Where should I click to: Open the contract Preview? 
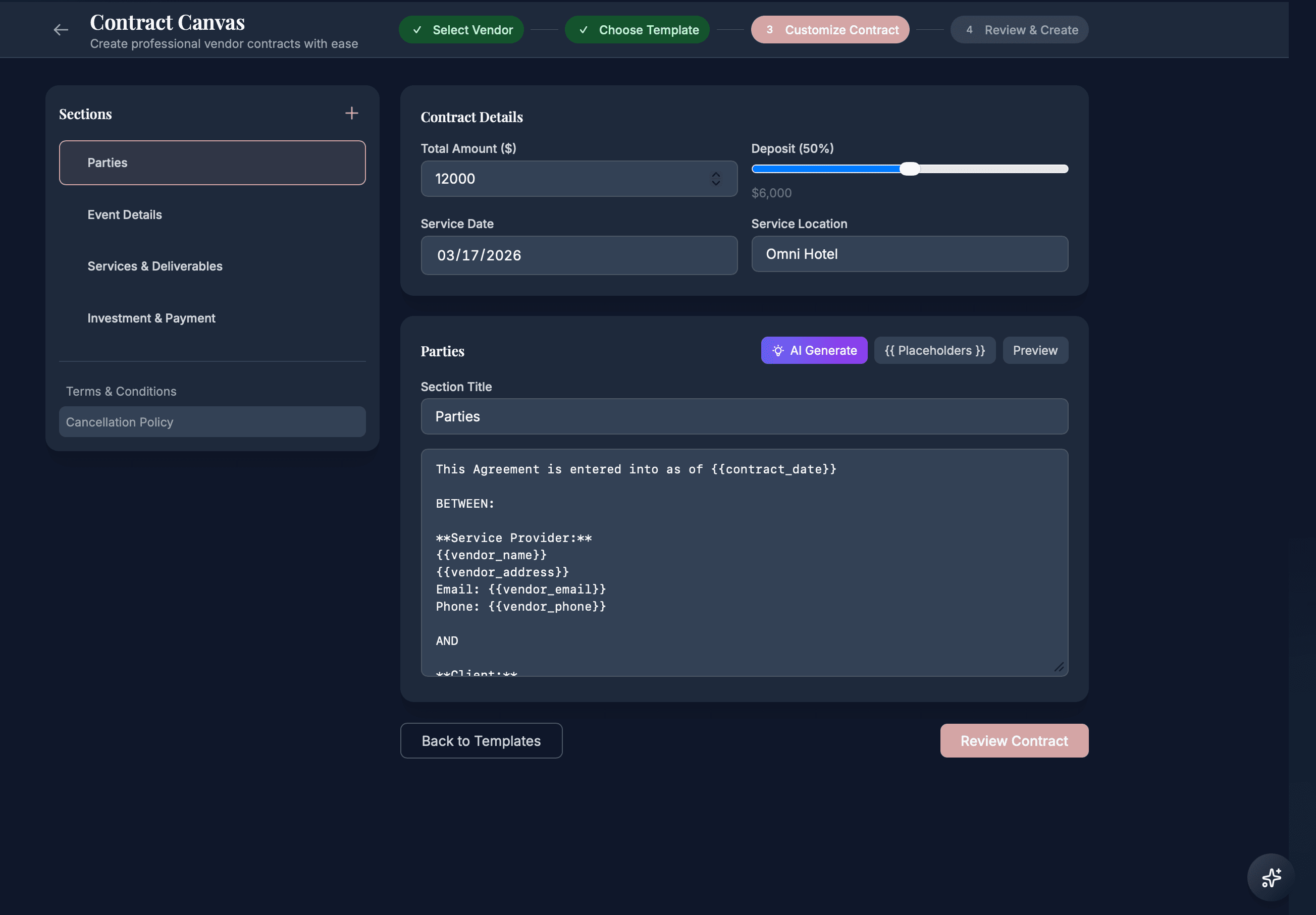click(x=1034, y=350)
